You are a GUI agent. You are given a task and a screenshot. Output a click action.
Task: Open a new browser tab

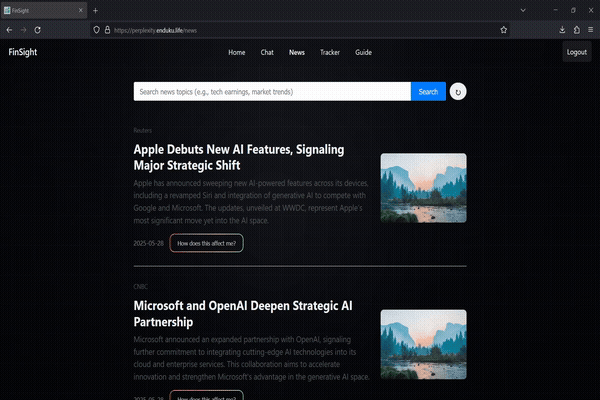tap(95, 11)
